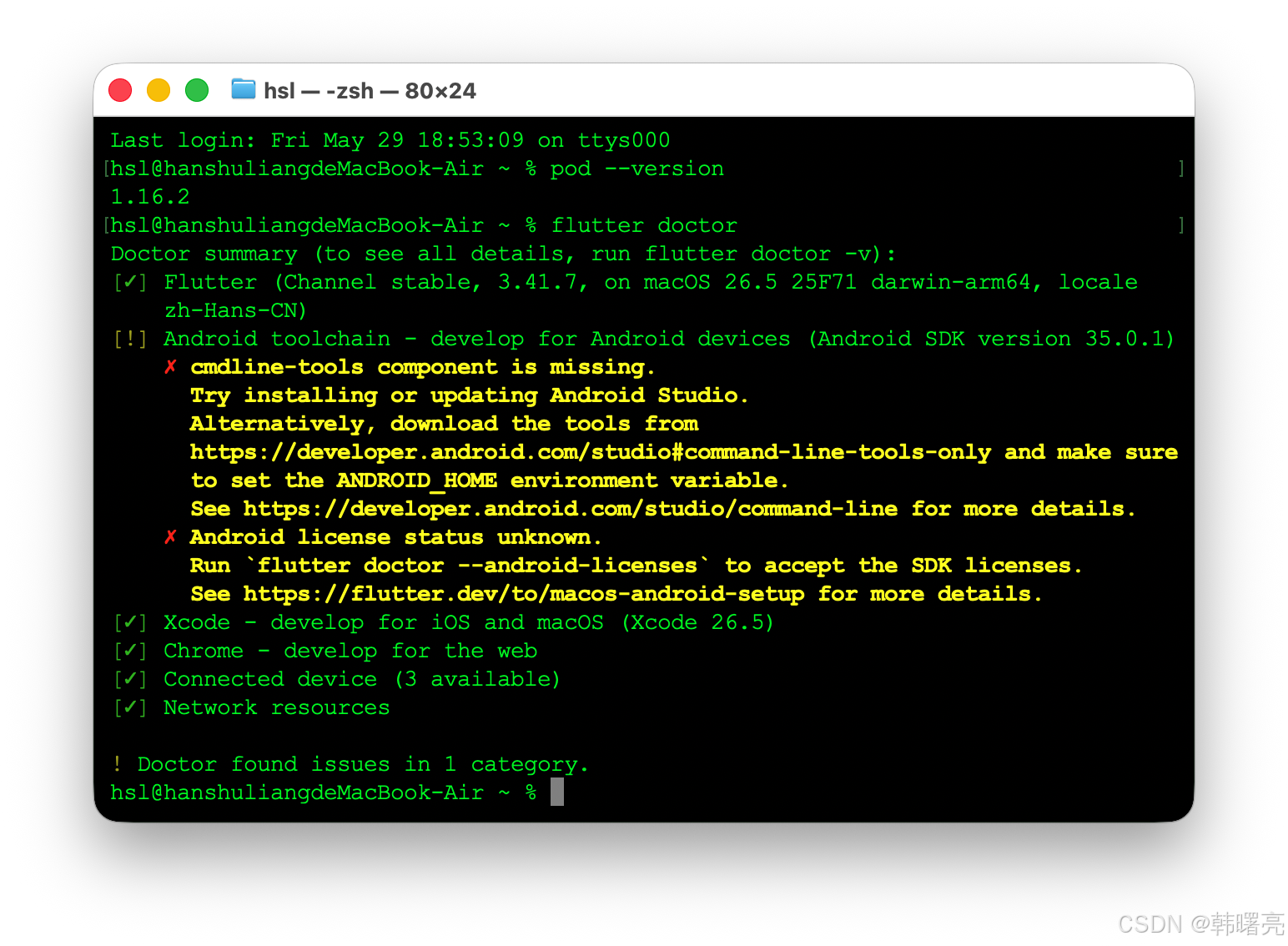
Task: Click 'ANDROID_HOME environment variable' line
Action: 489,481
